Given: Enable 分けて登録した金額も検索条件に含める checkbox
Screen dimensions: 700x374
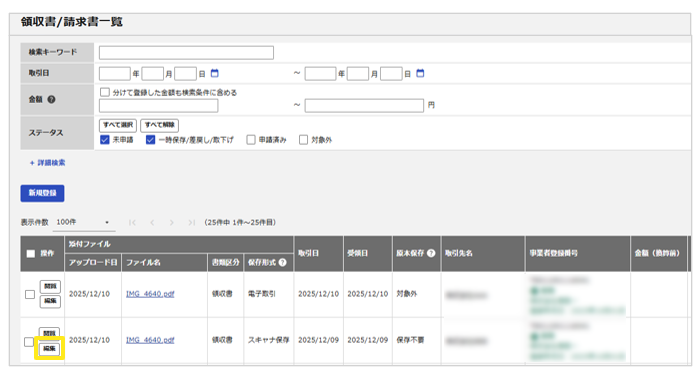Looking at the screenshot, I should [105, 92].
